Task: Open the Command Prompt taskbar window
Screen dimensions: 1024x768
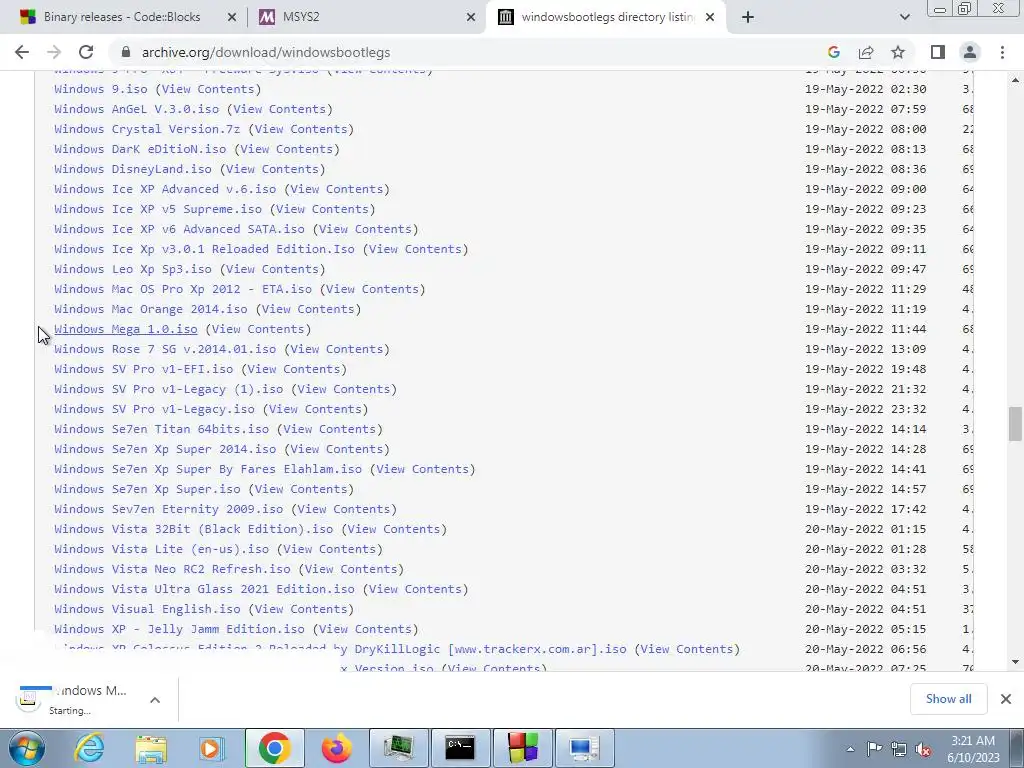Action: tap(460, 748)
